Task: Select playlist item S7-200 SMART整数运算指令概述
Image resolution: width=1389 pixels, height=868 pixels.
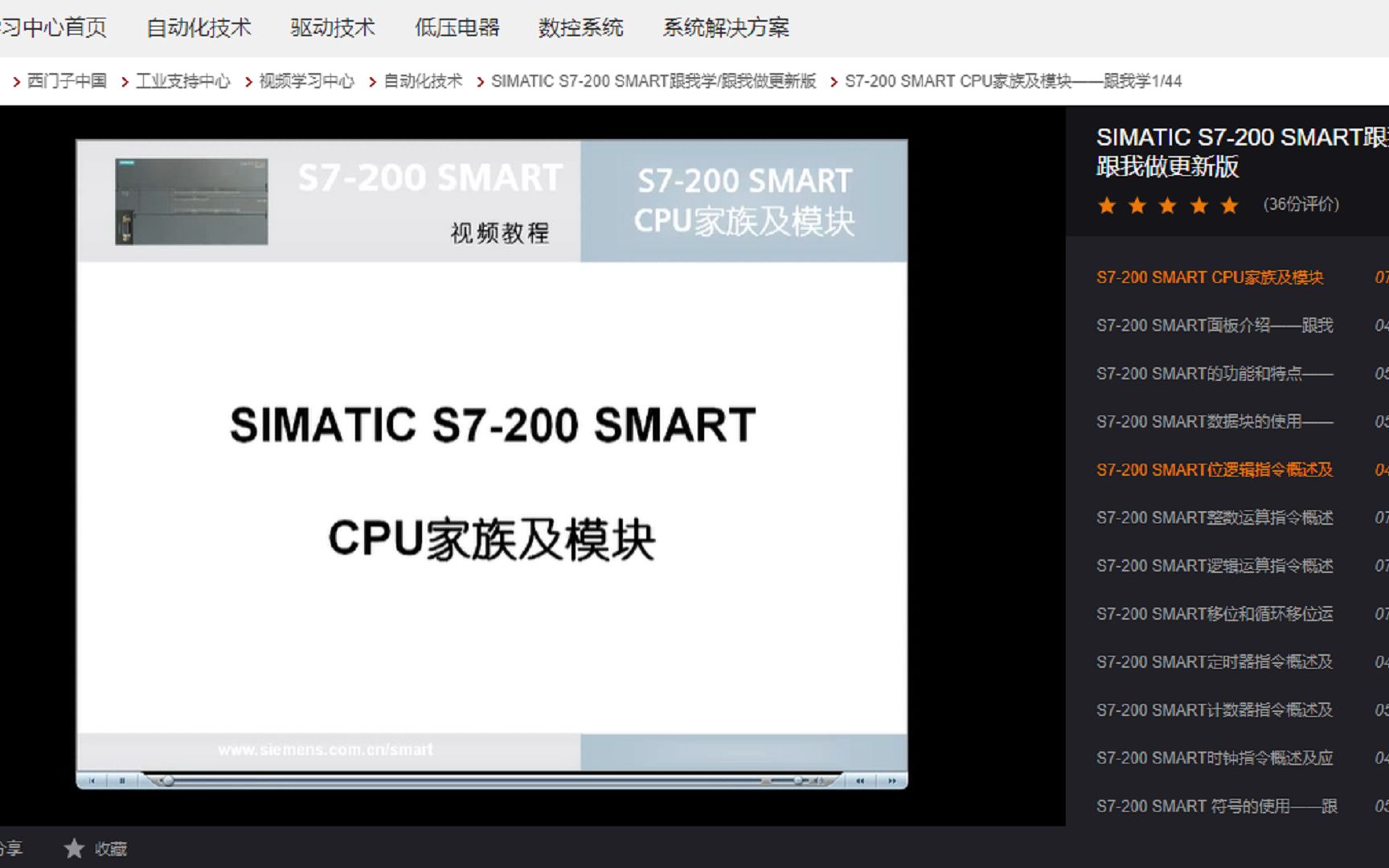Action: click(x=1215, y=518)
